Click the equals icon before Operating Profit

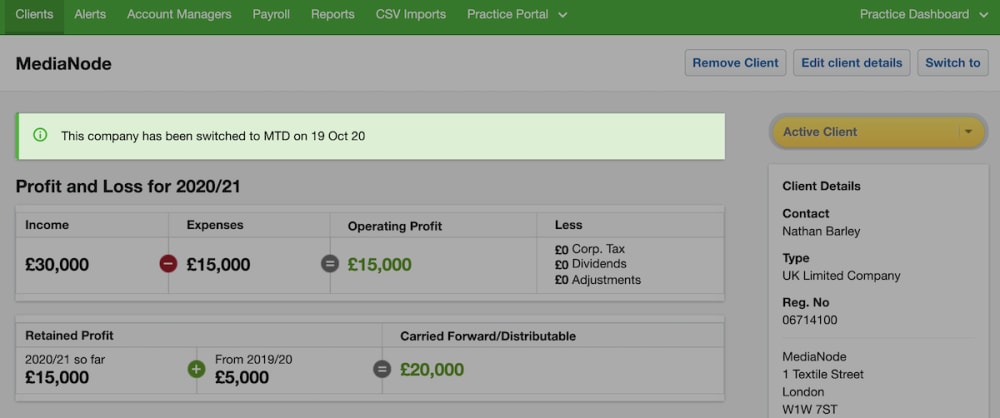pyautogui.click(x=329, y=264)
